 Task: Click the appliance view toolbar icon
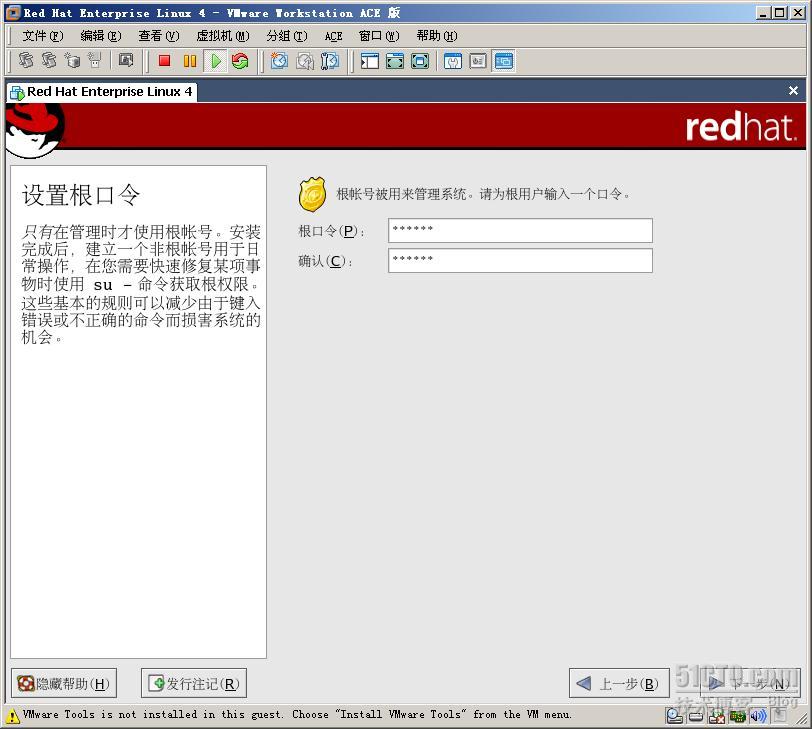tap(478, 61)
